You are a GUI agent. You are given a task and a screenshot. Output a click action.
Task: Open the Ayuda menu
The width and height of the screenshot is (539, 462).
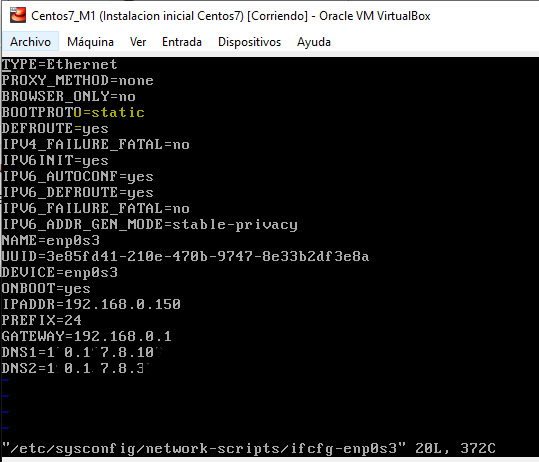pos(314,42)
